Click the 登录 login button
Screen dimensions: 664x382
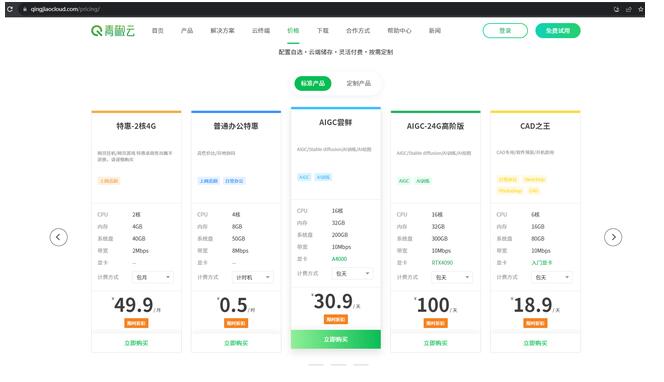[505, 30]
